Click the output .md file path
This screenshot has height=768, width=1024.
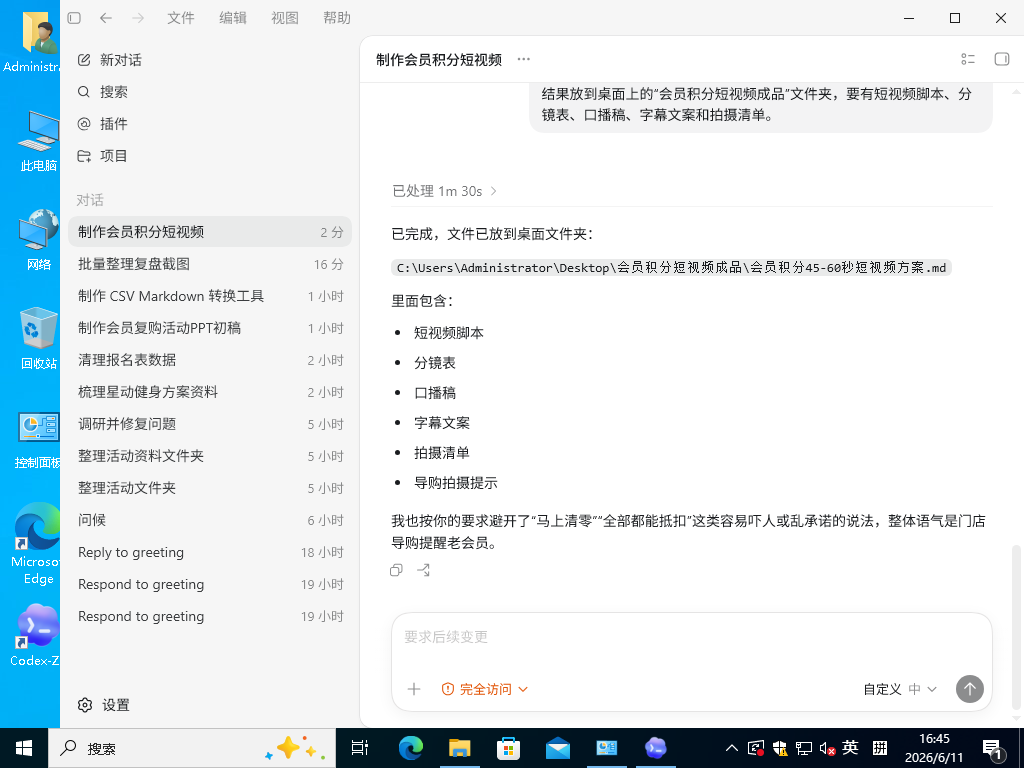tap(671, 268)
